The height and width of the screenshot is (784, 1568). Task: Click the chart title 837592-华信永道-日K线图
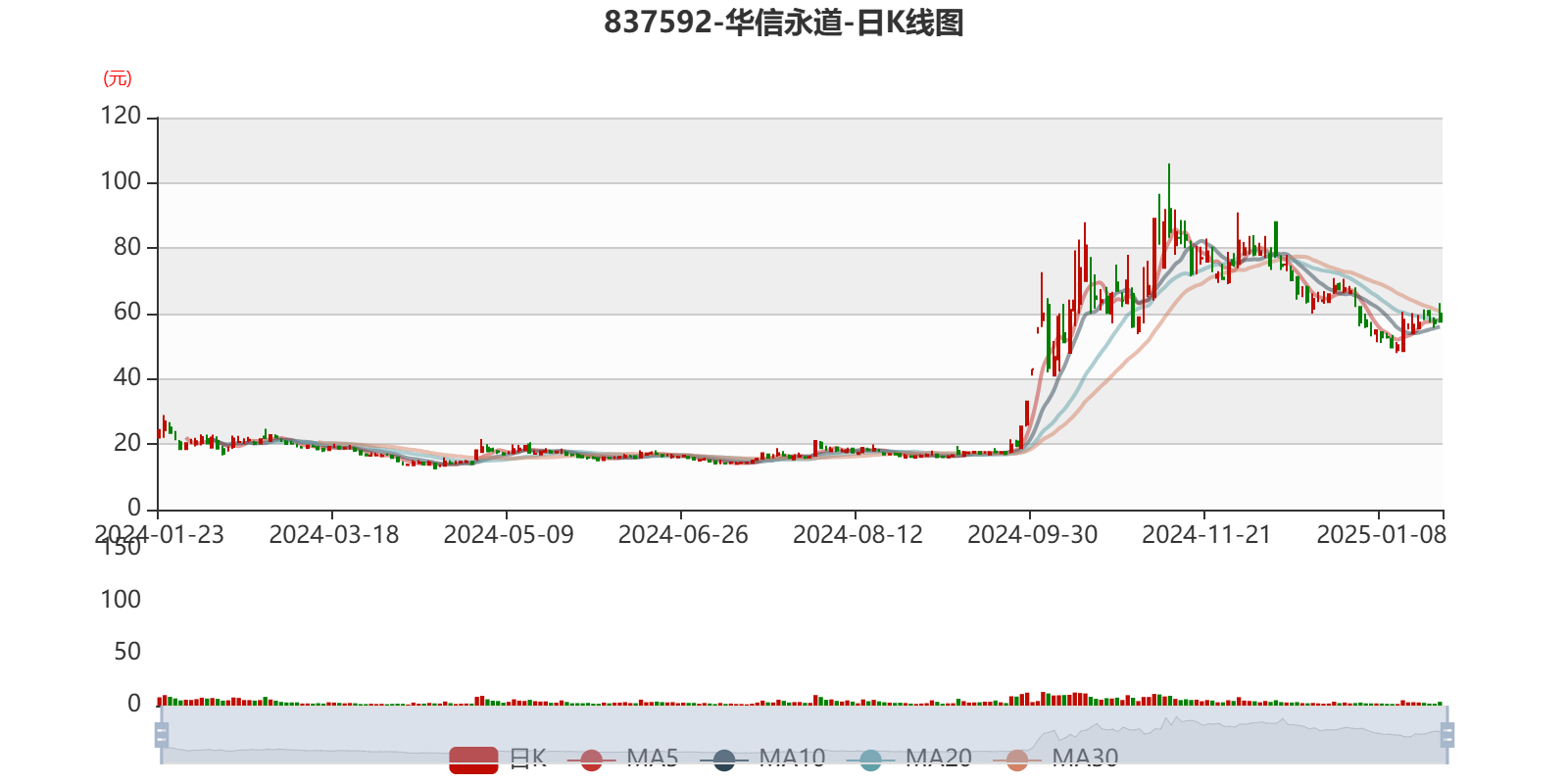[784, 23]
